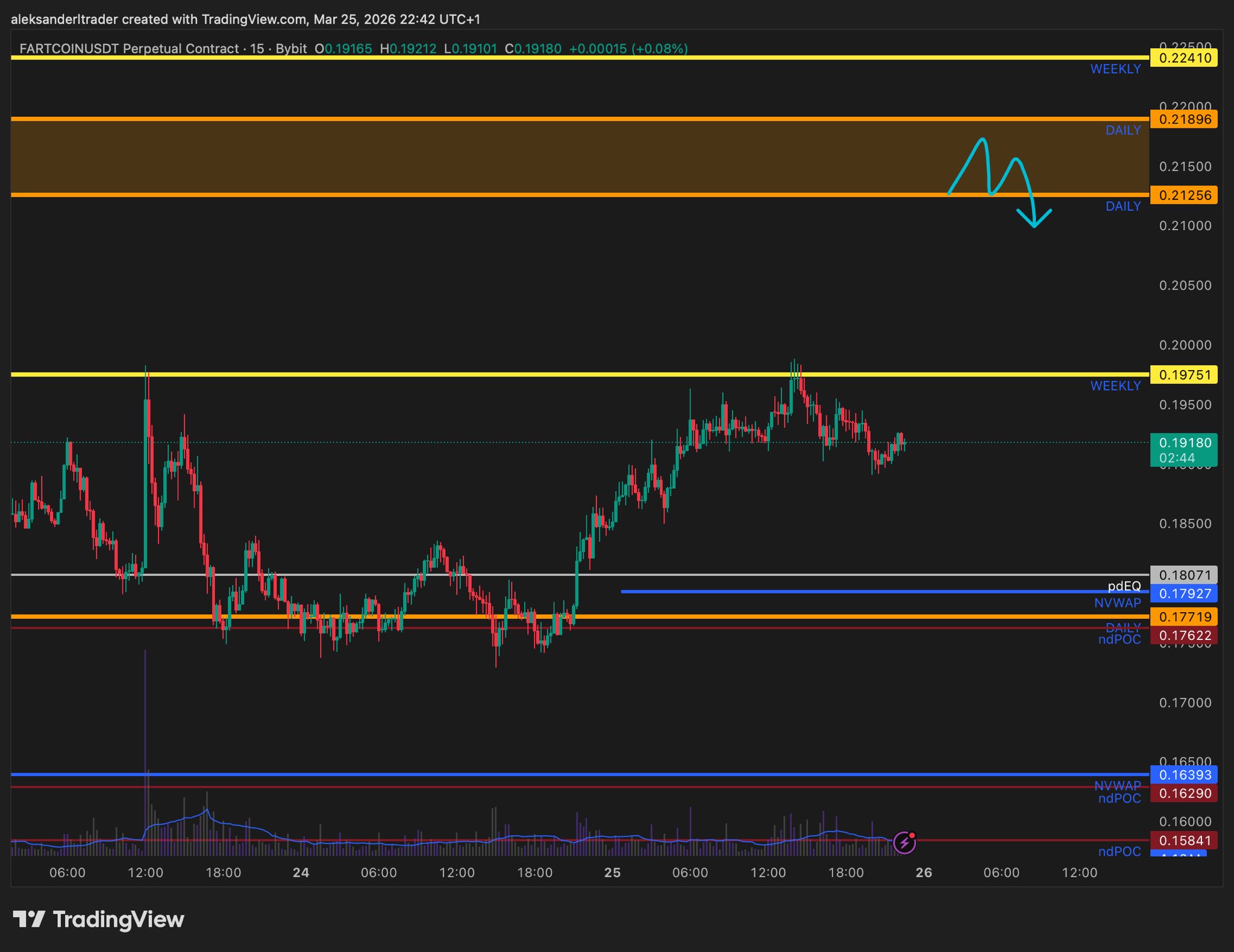The width and height of the screenshot is (1234, 952).
Task: Click the orange 0.21256 price tag
Action: (1184, 195)
